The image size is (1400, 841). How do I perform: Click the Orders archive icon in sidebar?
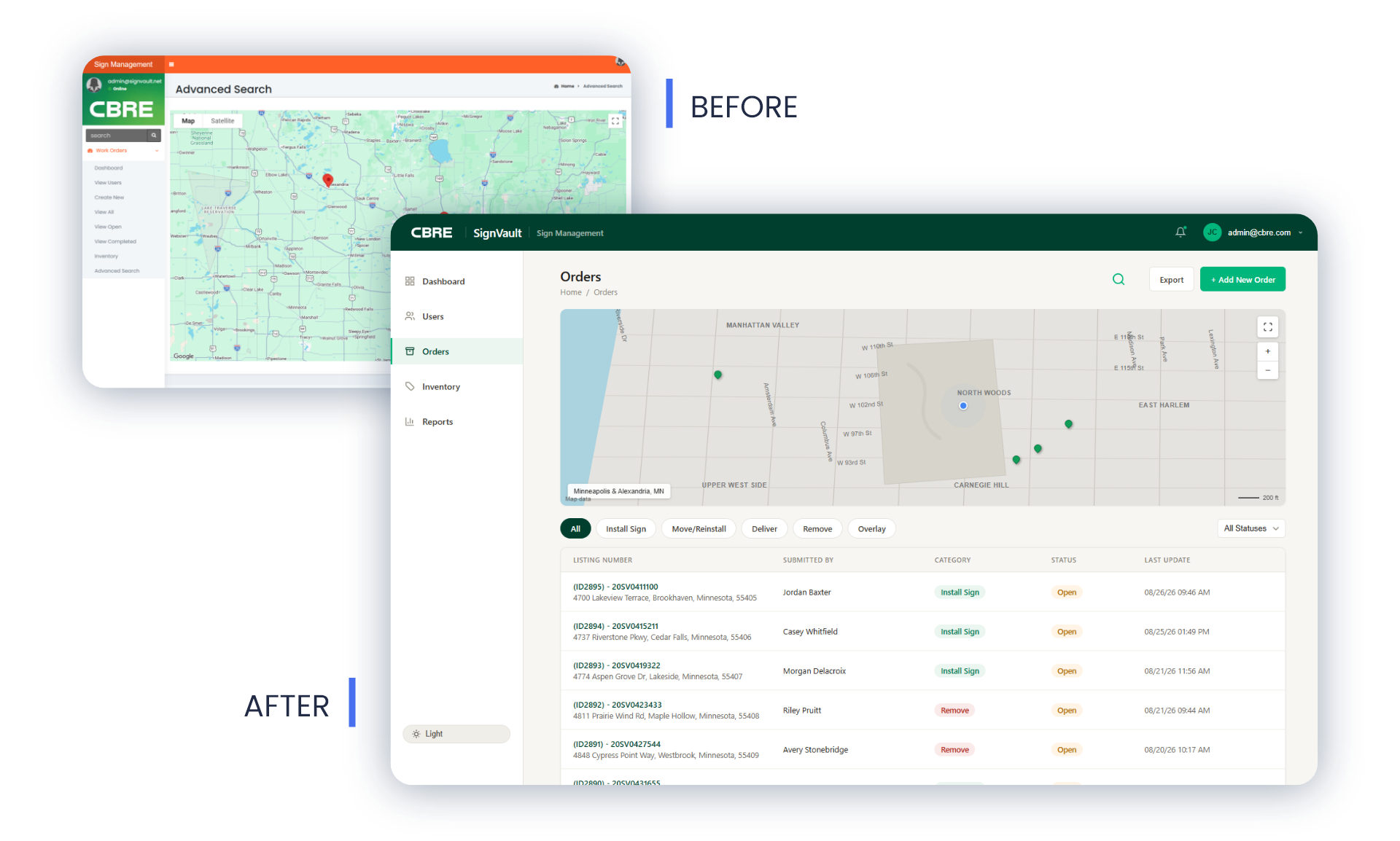[410, 351]
